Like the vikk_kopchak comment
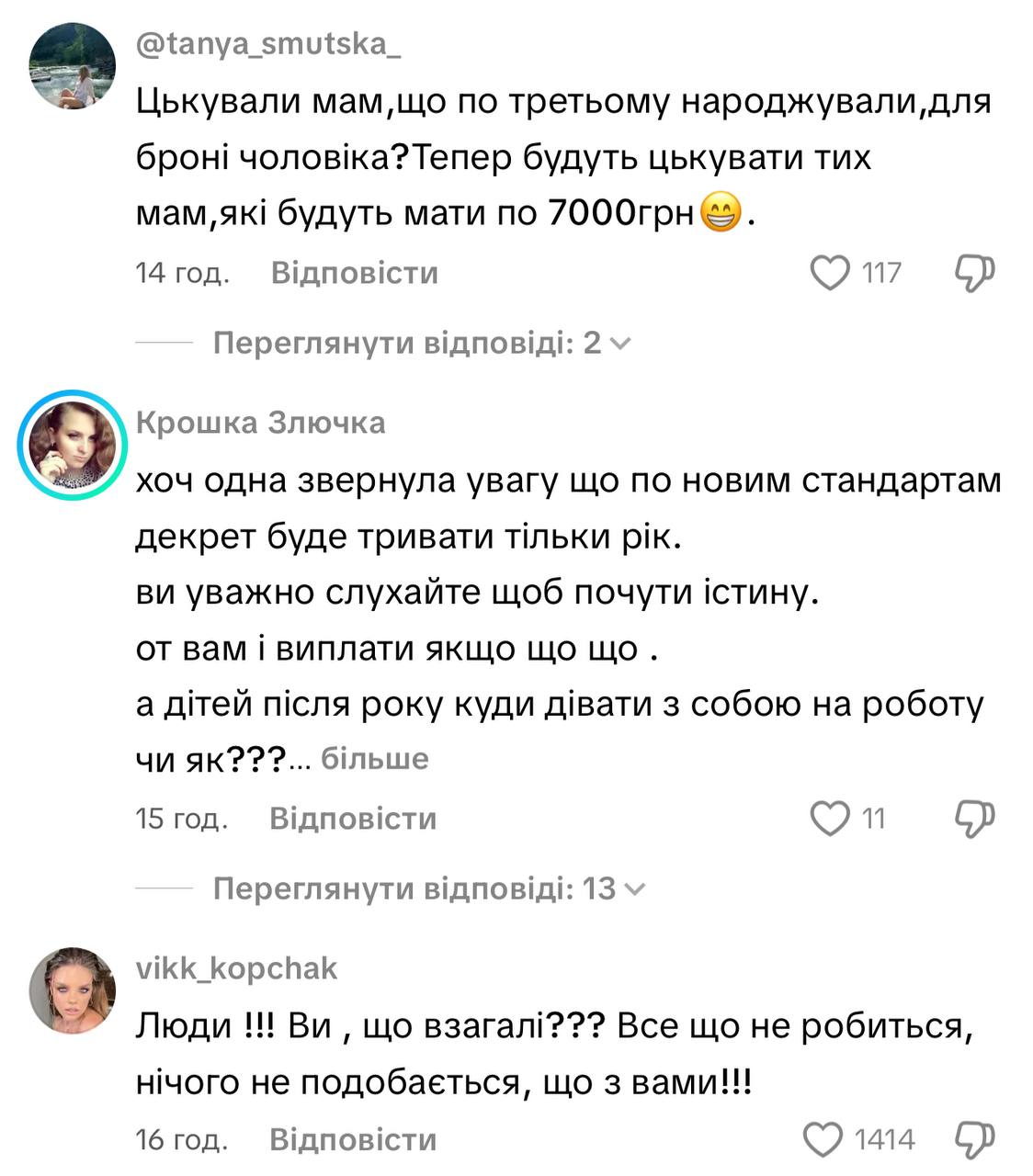Viewport: 1033px width, 1176px height. pos(824,1139)
